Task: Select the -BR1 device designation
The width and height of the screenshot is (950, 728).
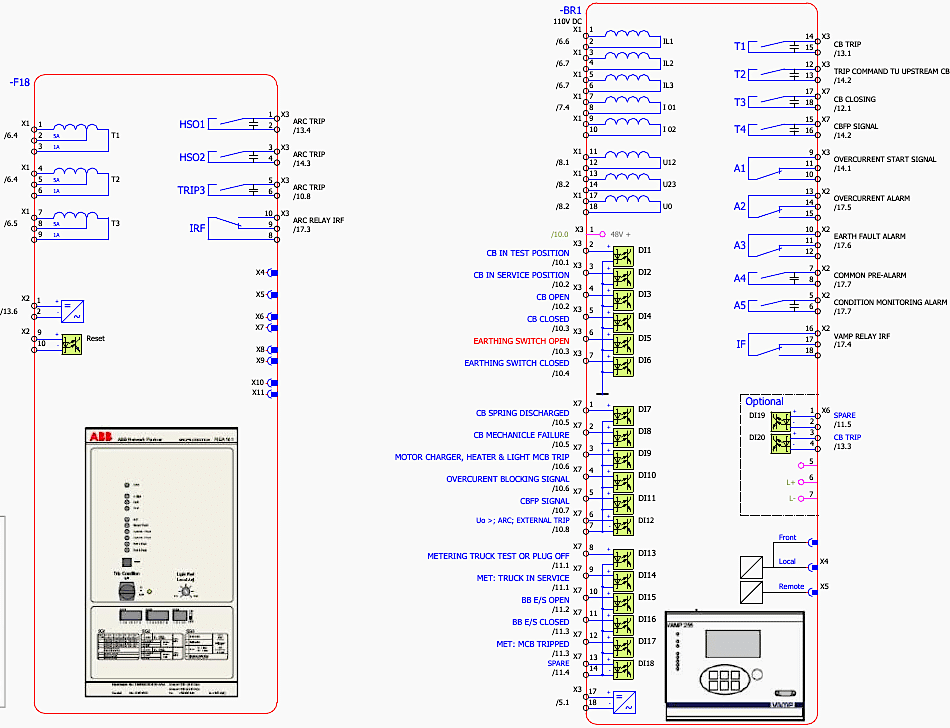Action: pyautogui.click(x=571, y=10)
